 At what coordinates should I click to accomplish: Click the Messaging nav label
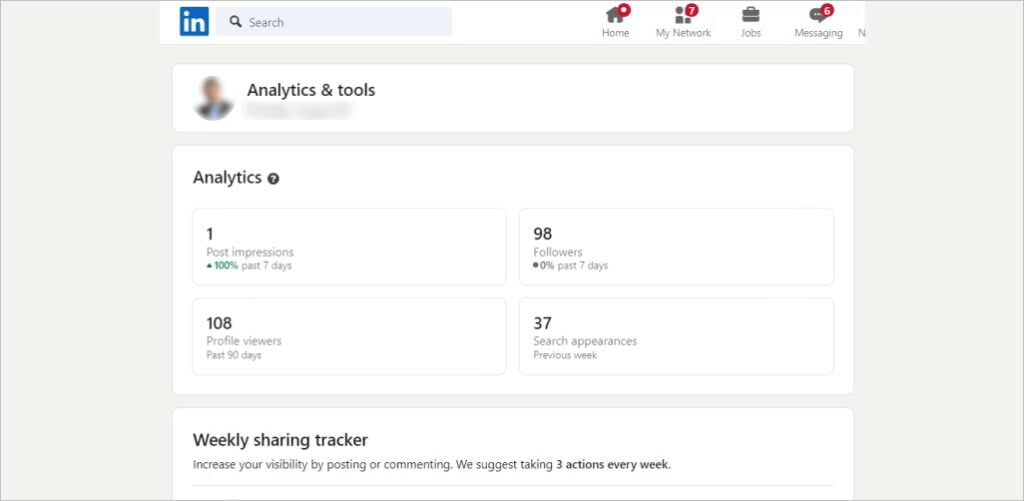[x=818, y=33]
